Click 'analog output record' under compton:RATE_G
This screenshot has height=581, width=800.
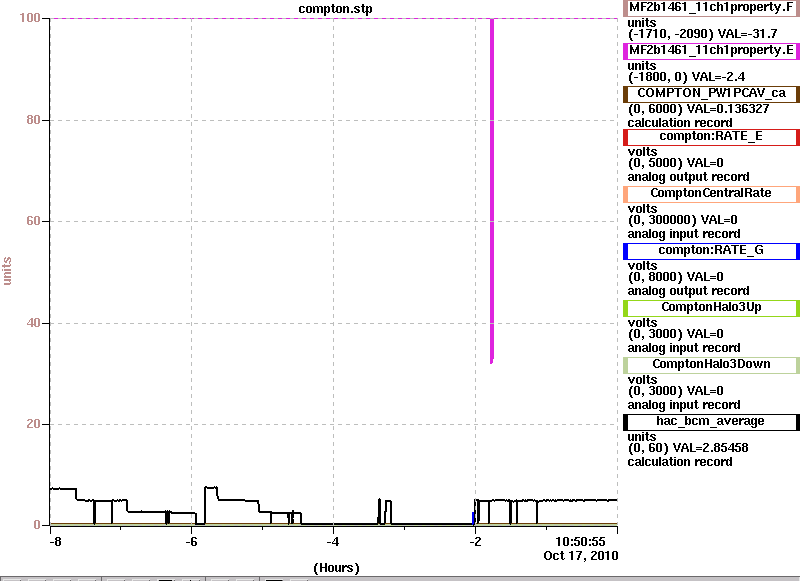click(688, 291)
